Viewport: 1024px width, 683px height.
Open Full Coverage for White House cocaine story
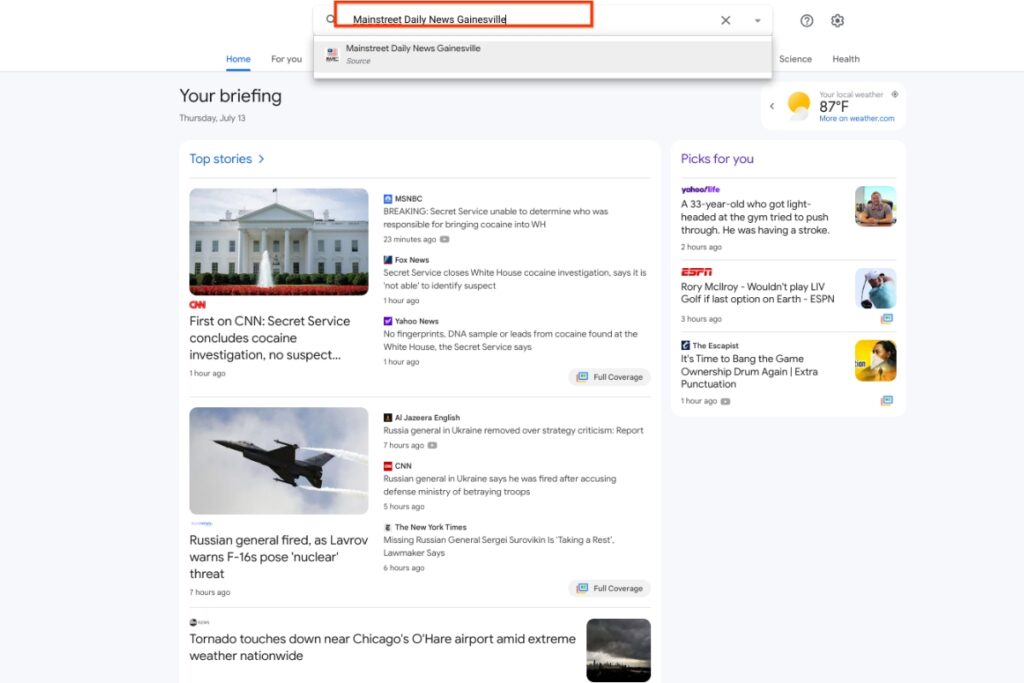coord(610,377)
